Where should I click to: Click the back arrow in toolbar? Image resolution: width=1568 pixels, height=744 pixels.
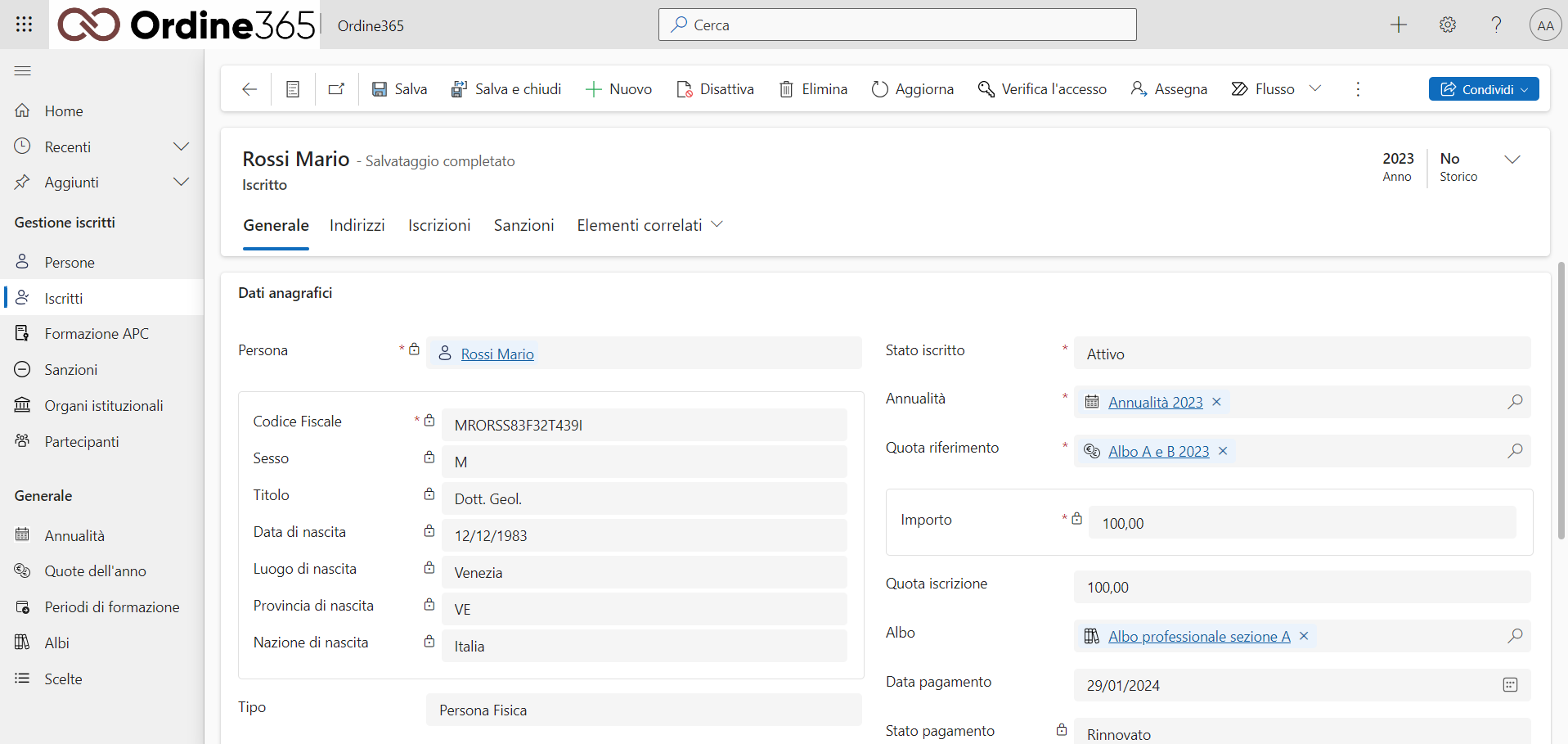[249, 89]
